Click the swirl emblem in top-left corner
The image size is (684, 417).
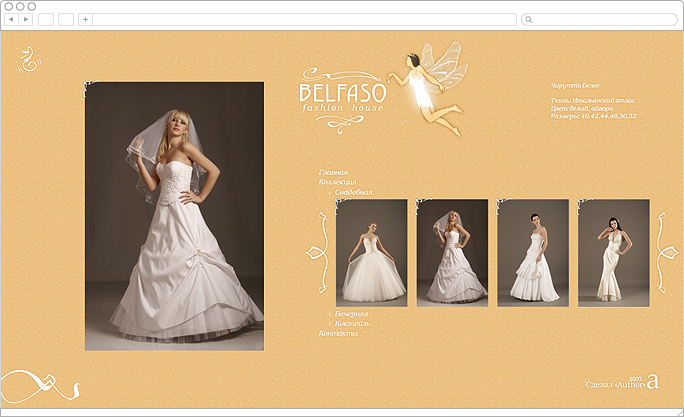coord(29,59)
